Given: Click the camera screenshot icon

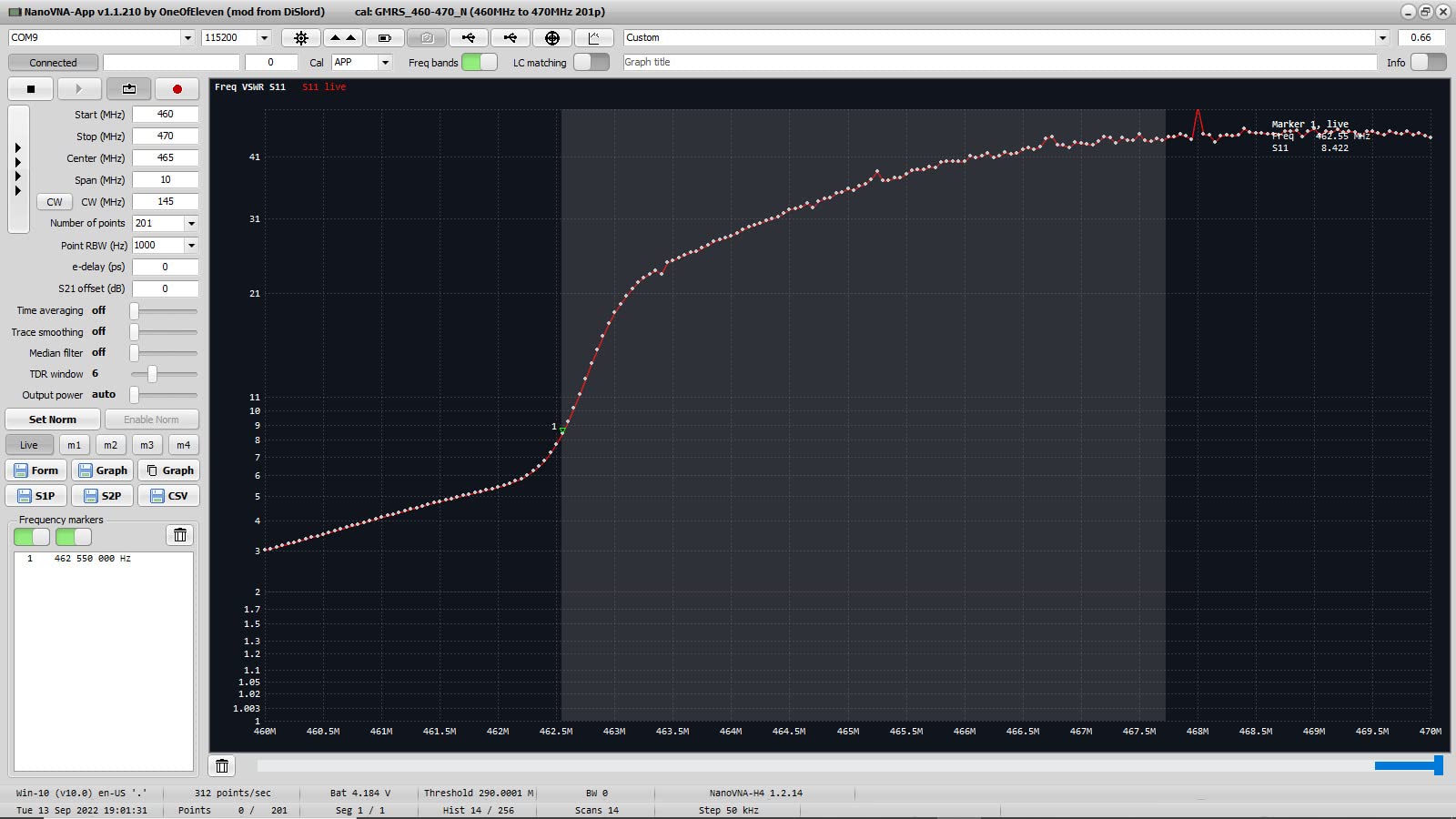Looking at the screenshot, I should coord(426,38).
